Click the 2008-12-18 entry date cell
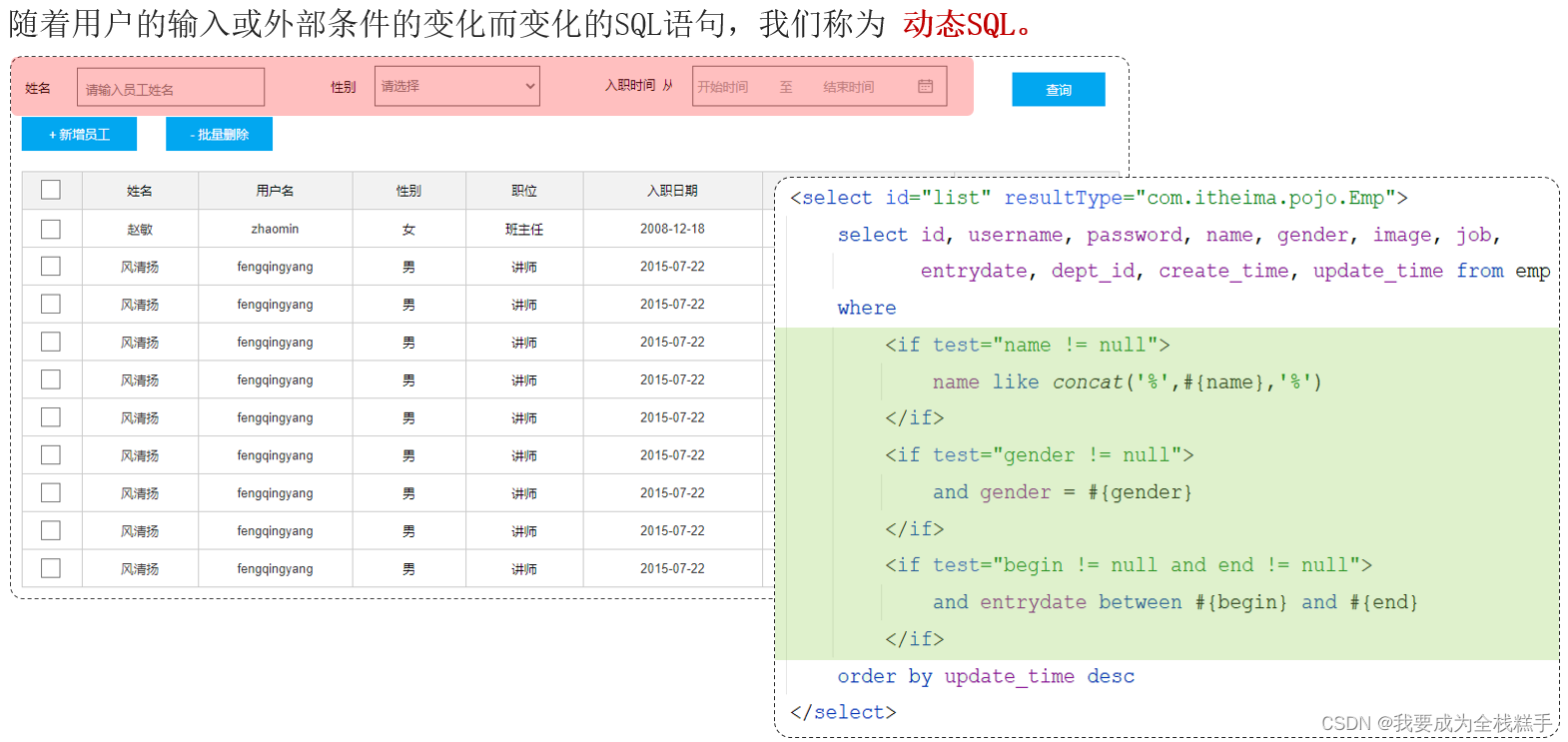 click(672, 229)
